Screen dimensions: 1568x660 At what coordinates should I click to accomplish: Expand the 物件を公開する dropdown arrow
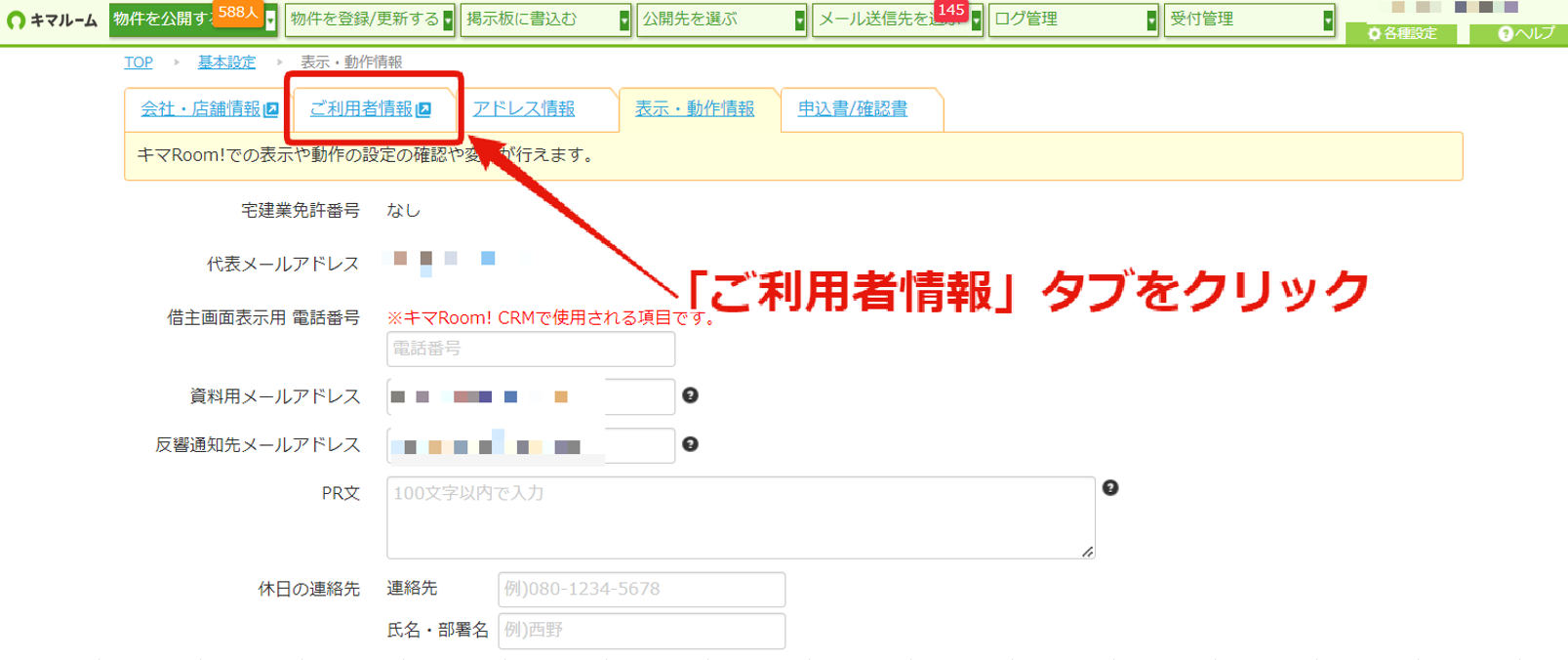[x=271, y=21]
